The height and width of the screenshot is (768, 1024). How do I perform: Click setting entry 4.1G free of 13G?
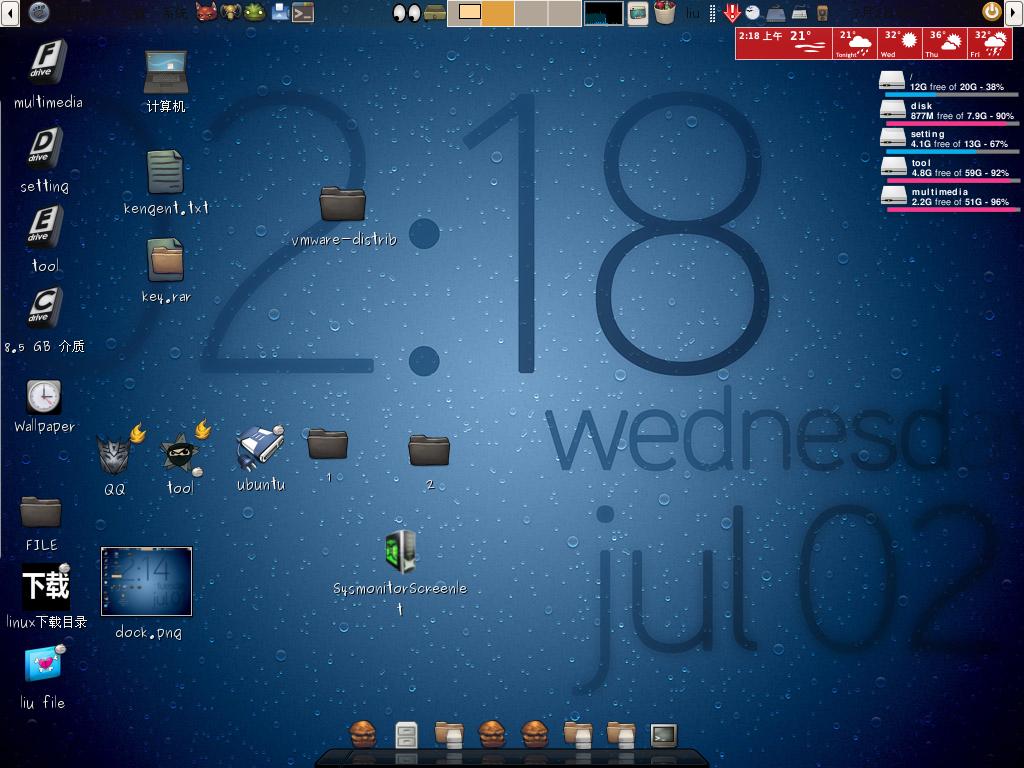click(948, 140)
